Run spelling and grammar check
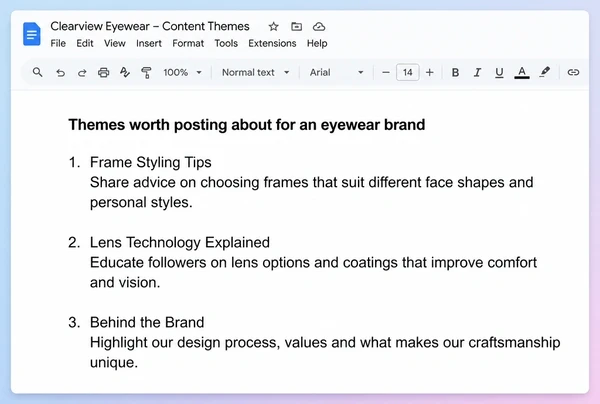Viewport: 600px width, 404px height. click(x=125, y=72)
